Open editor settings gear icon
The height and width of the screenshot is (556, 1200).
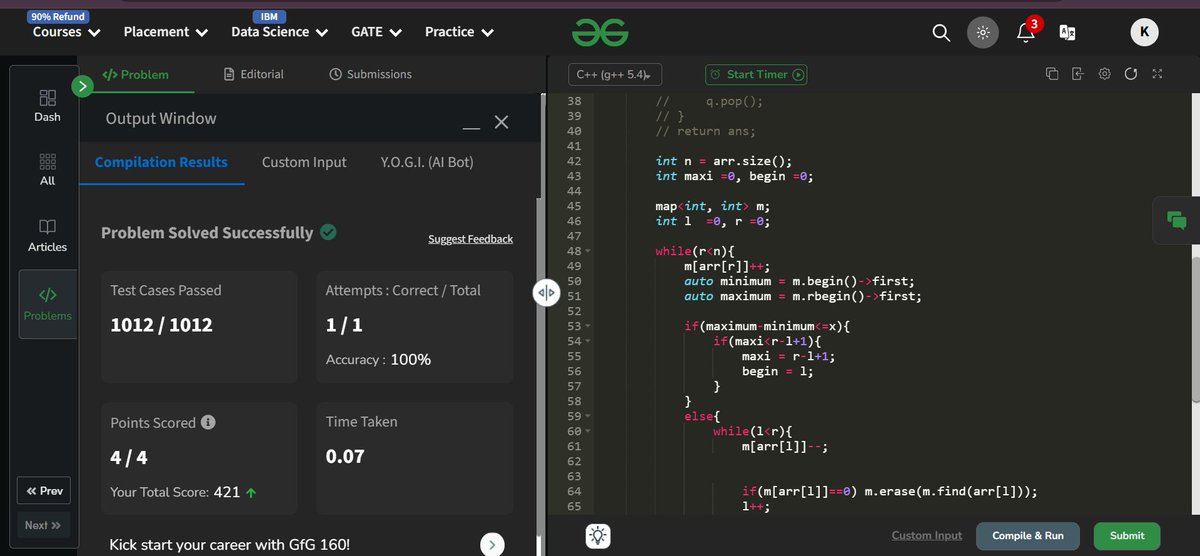1105,74
